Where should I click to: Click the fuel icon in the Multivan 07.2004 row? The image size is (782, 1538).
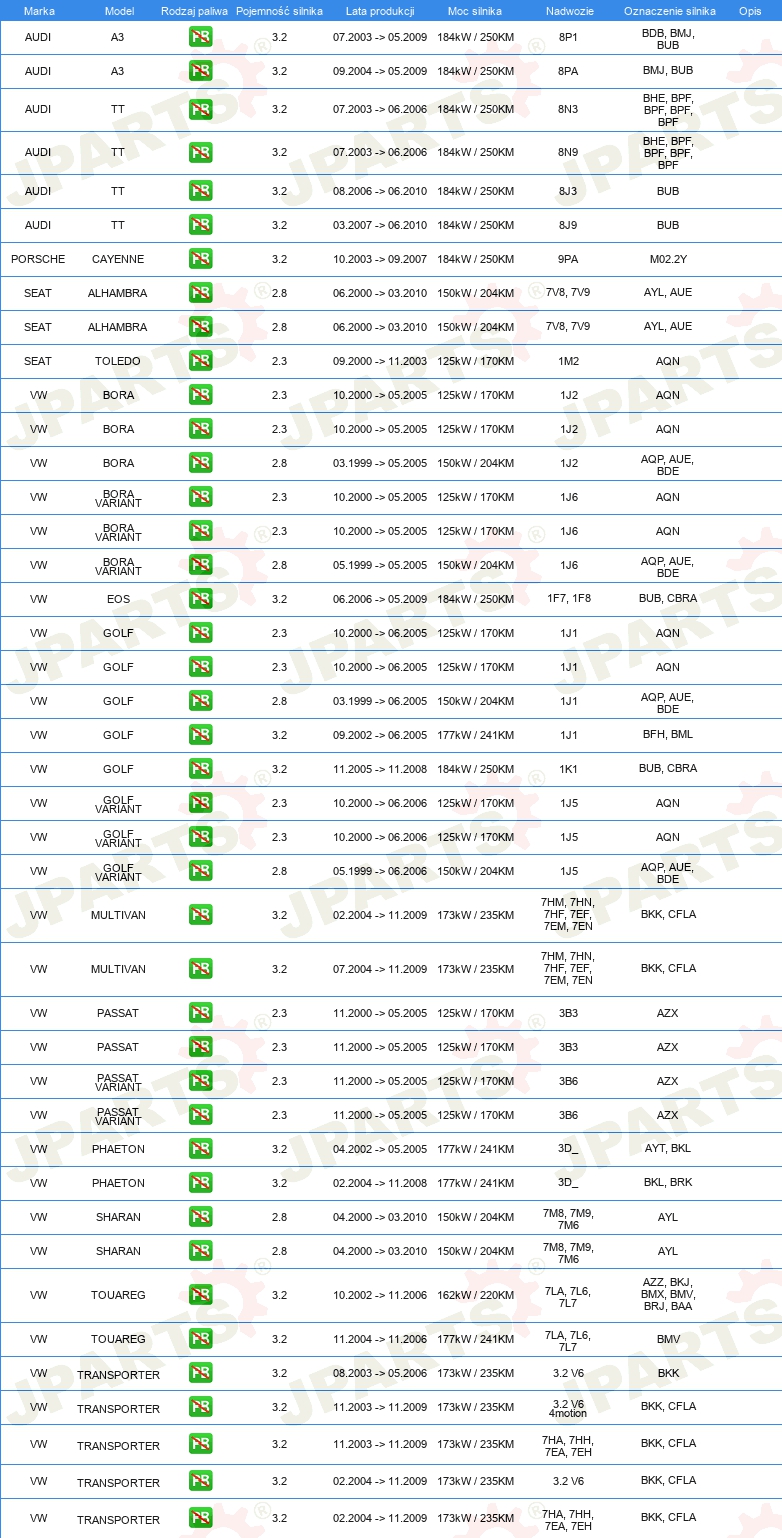pyautogui.click(x=200, y=968)
